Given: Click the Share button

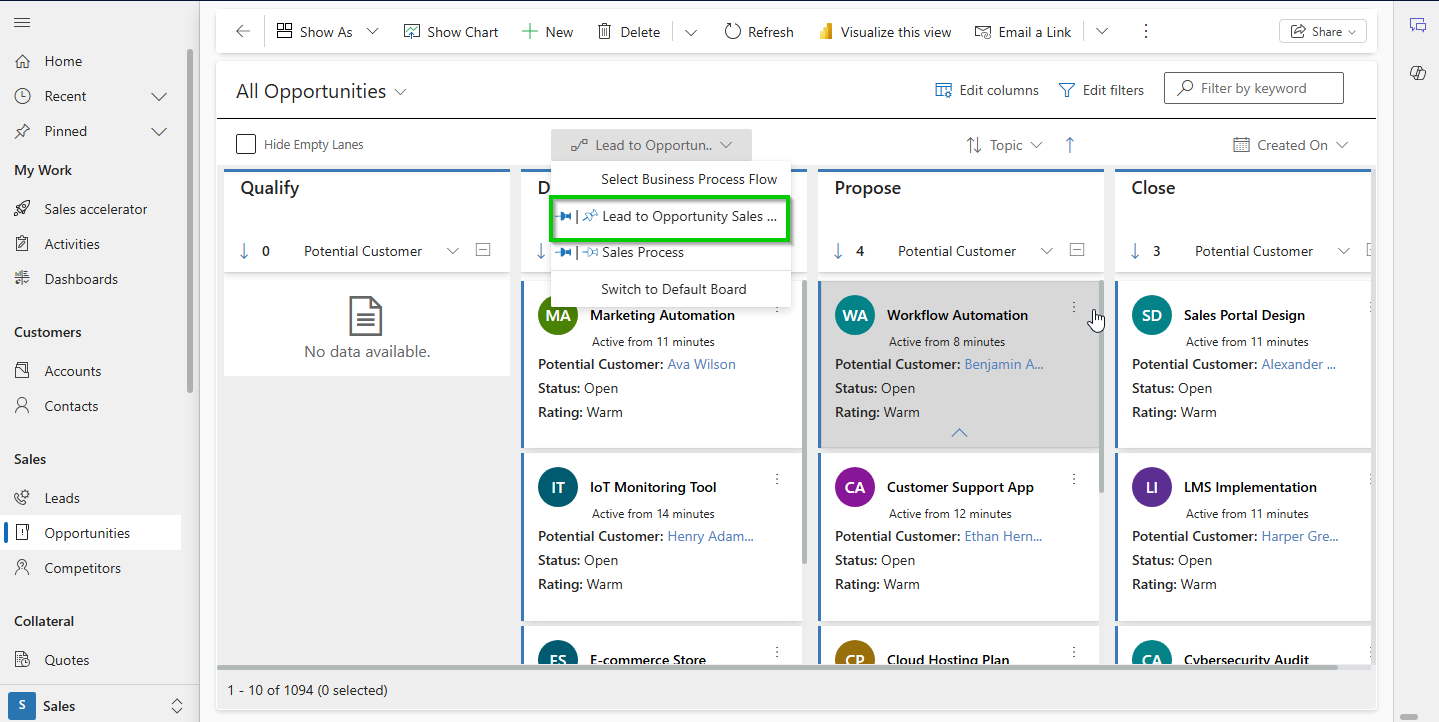Looking at the screenshot, I should 1322,32.
